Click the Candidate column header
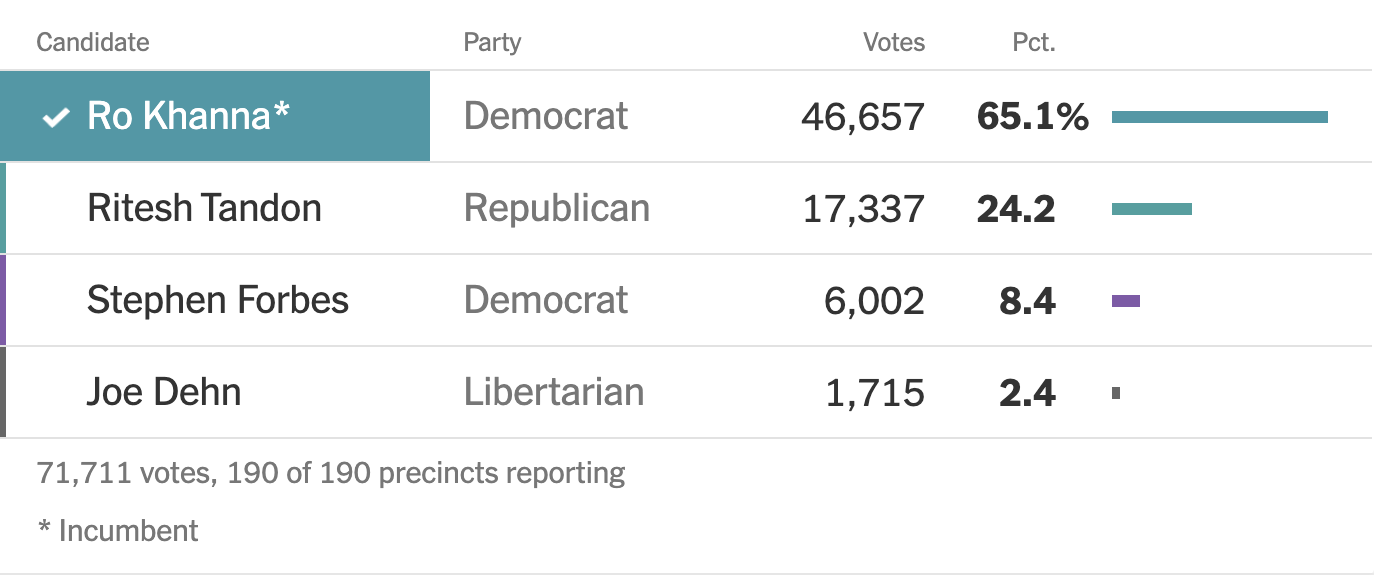This screenshot has height=575, width=1374. (x=93, y=43)
